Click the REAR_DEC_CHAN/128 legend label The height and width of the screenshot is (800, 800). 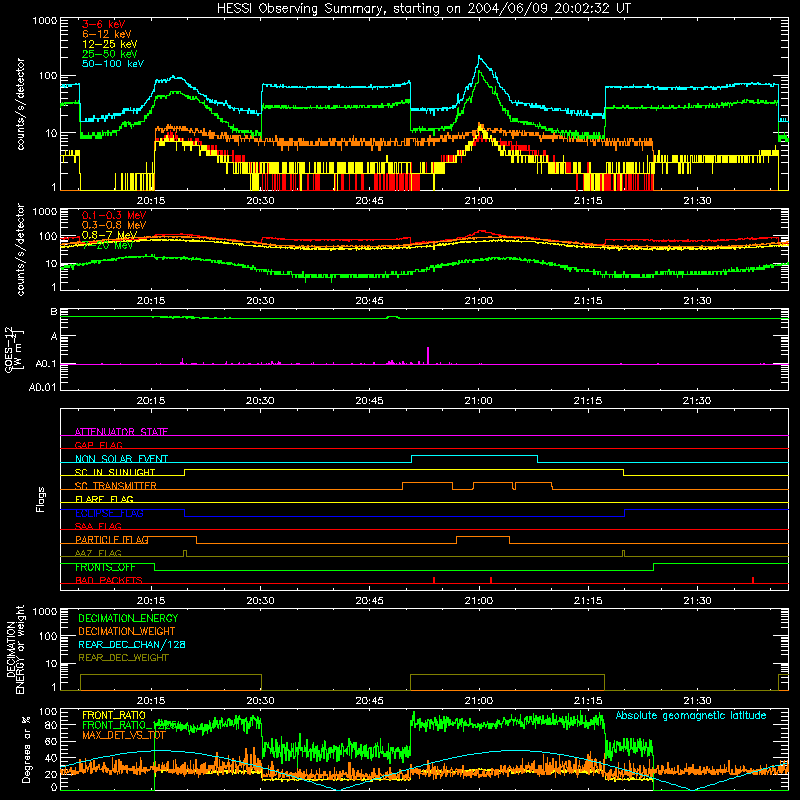point(132,645)
